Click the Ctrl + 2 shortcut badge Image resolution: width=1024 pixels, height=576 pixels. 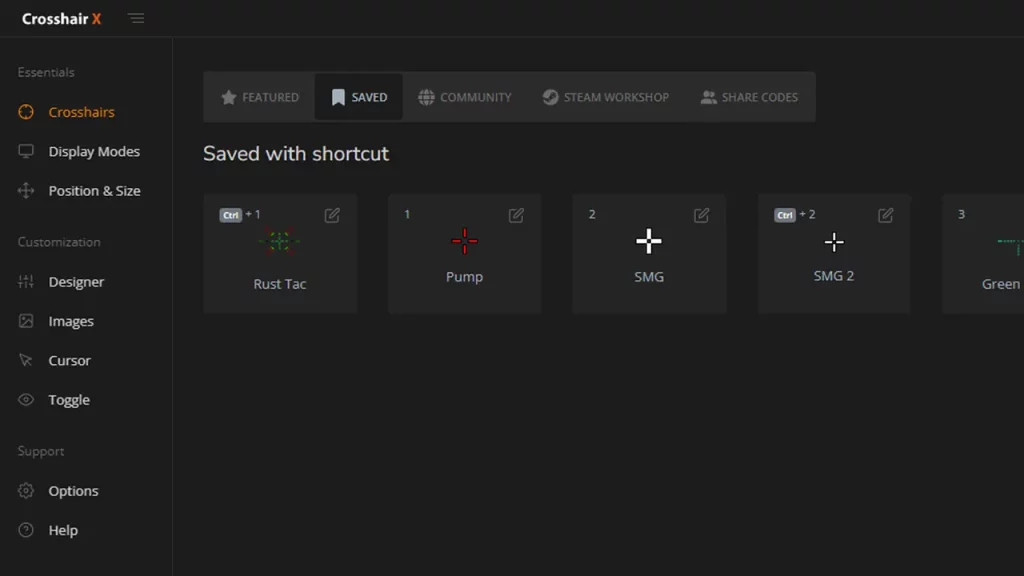(795, 215)
